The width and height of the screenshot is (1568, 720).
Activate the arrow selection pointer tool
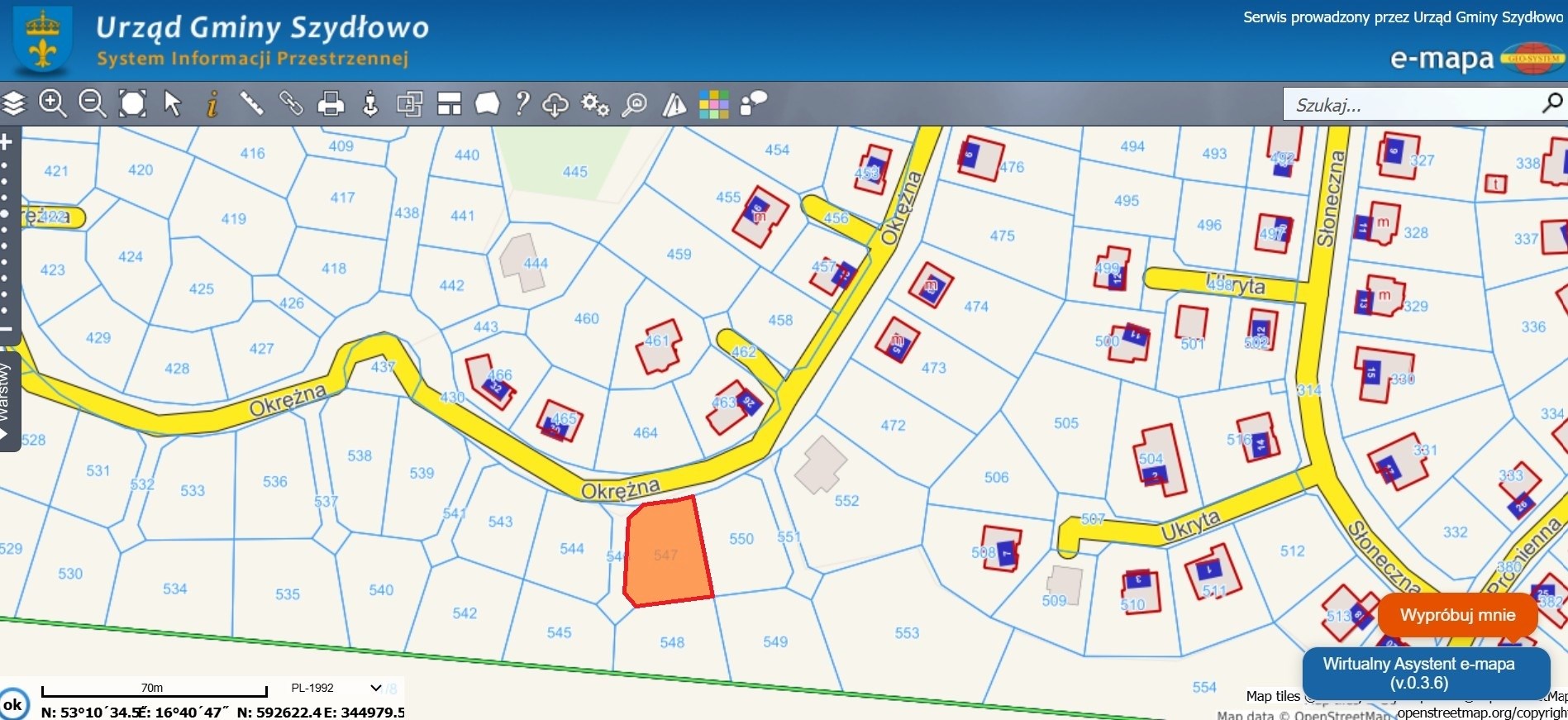click(x=172, y=103)
